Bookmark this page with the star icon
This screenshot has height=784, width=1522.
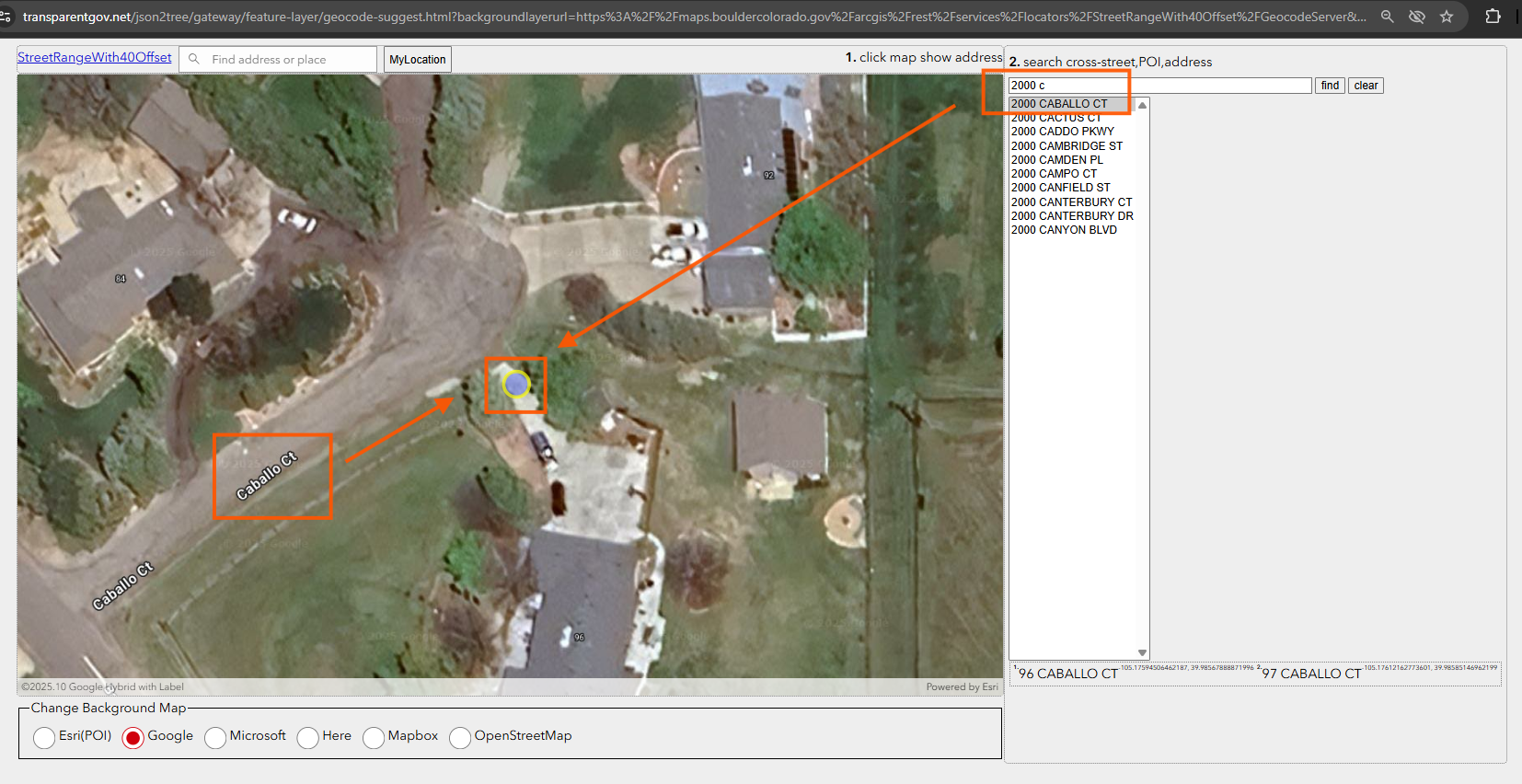[1447, 17]
